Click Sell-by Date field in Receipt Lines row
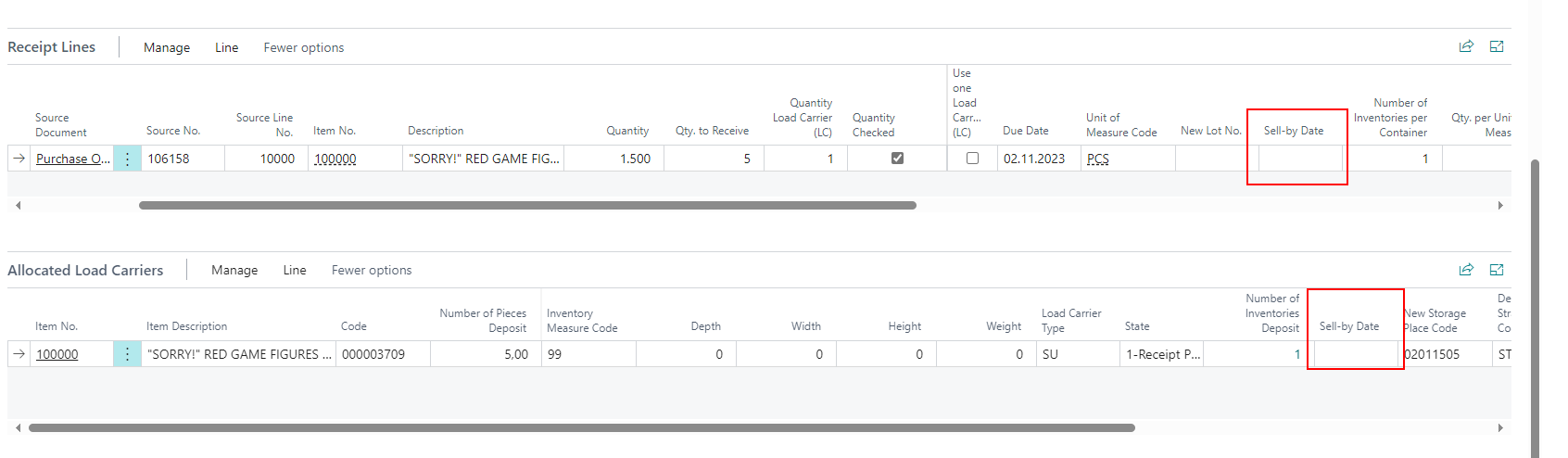The image size is (1568, 458). click(1299, 159)
